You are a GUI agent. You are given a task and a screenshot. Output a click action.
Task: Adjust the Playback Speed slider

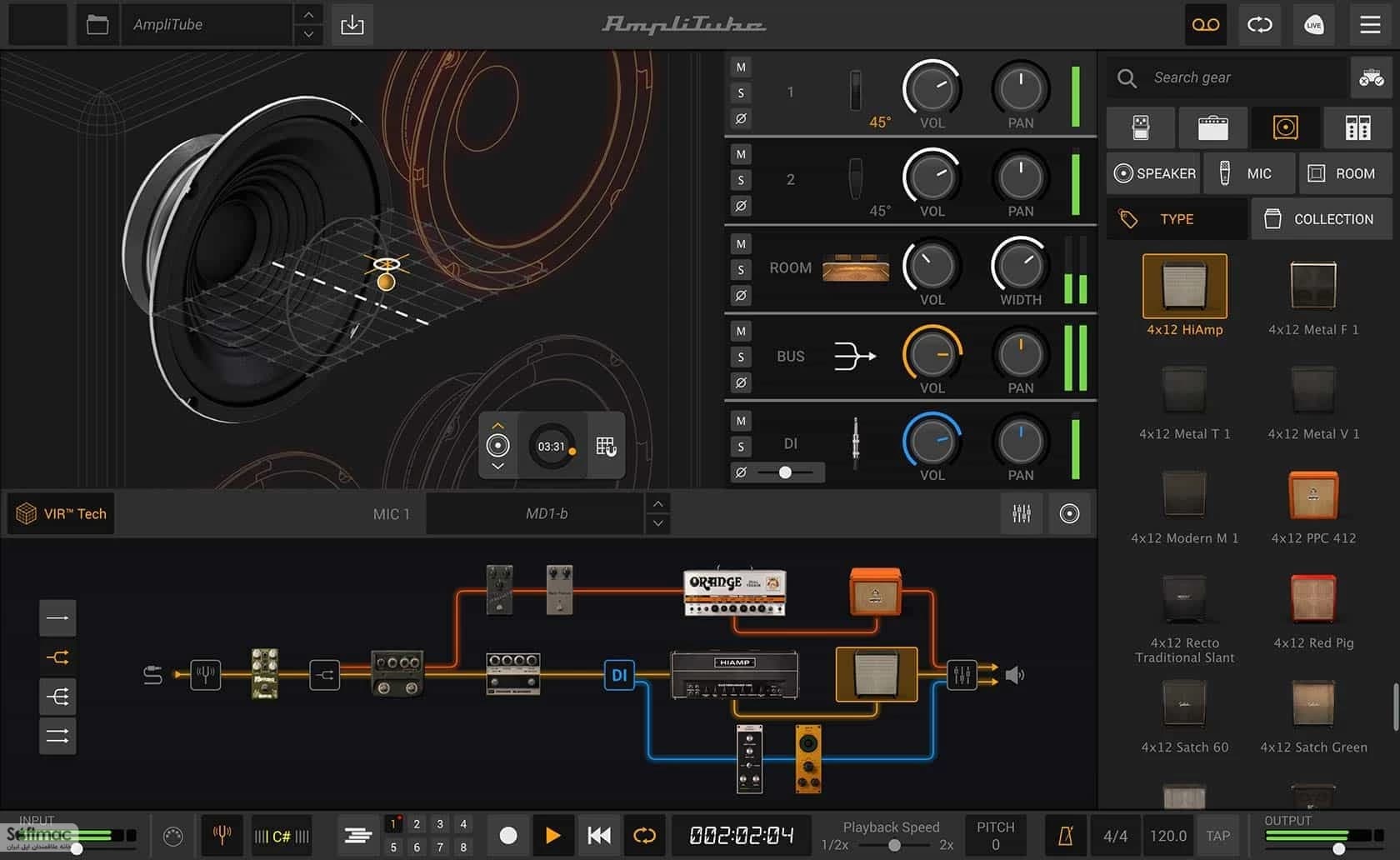point(894,845)
